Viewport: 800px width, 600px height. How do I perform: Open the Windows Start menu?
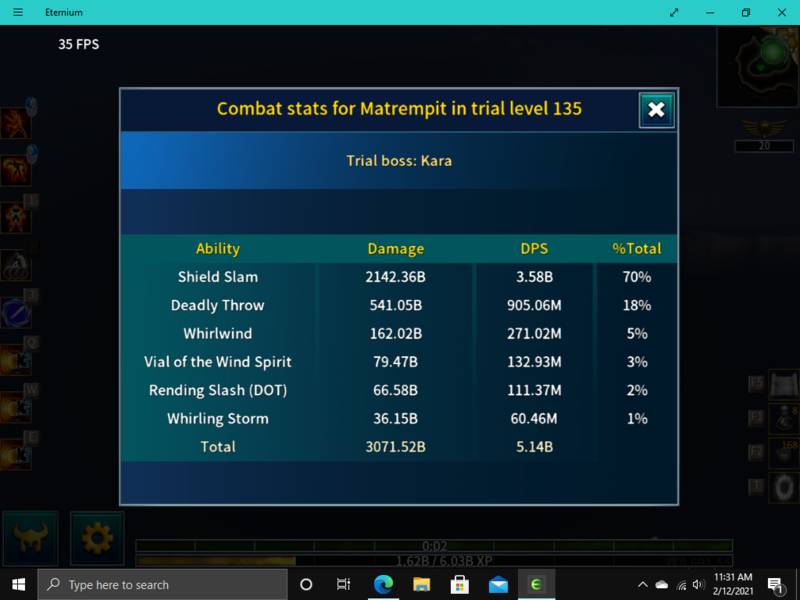tap(18, 585)
